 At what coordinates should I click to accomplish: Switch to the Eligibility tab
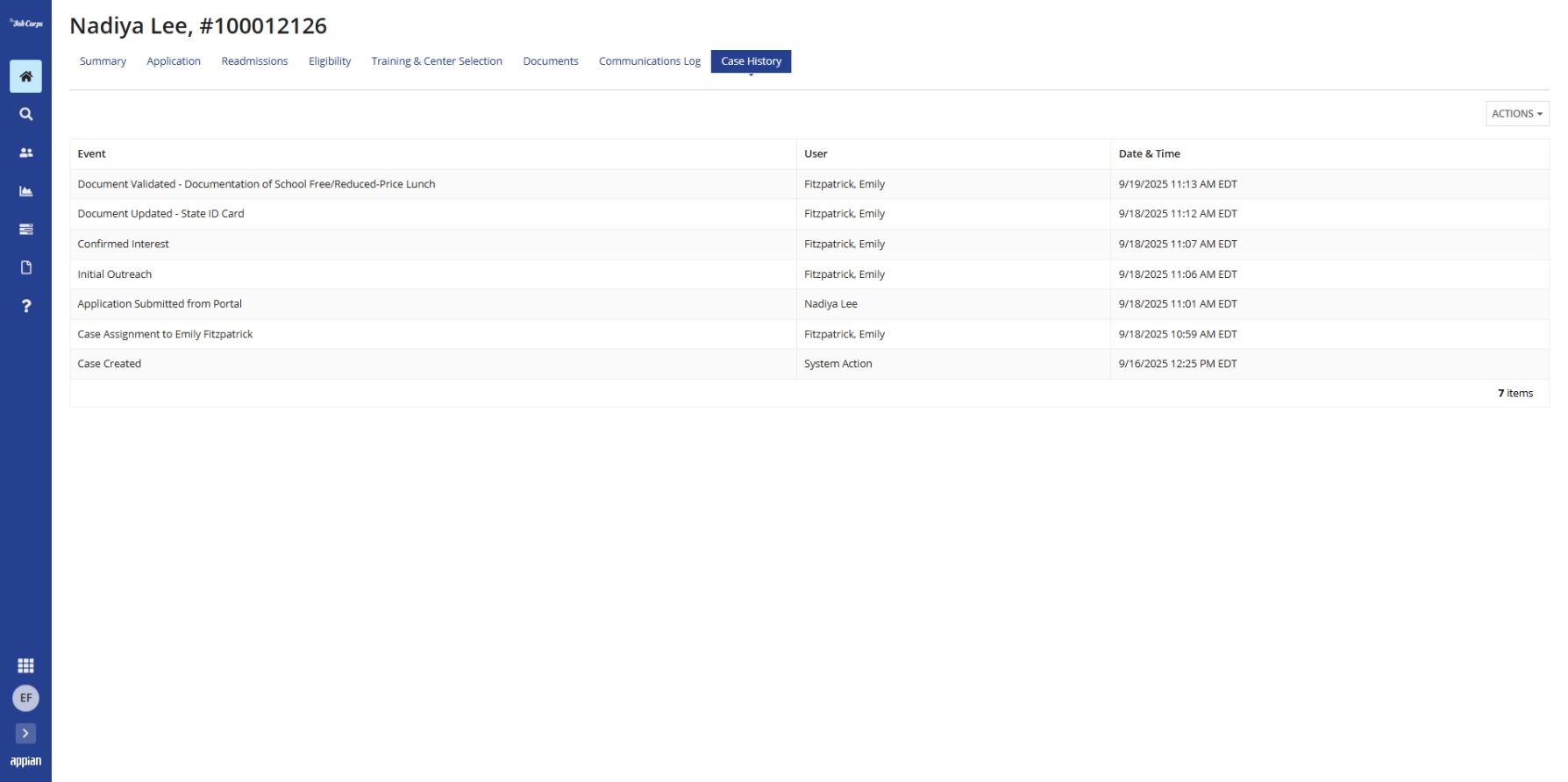point(330,61)
